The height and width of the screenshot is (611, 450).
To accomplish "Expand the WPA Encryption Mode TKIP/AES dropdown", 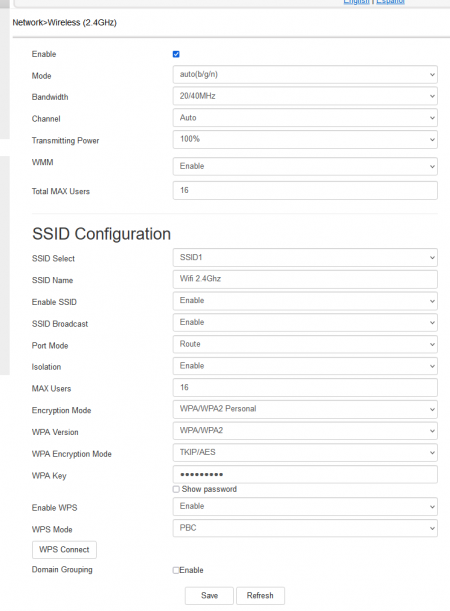I will (x=305, y=453).
